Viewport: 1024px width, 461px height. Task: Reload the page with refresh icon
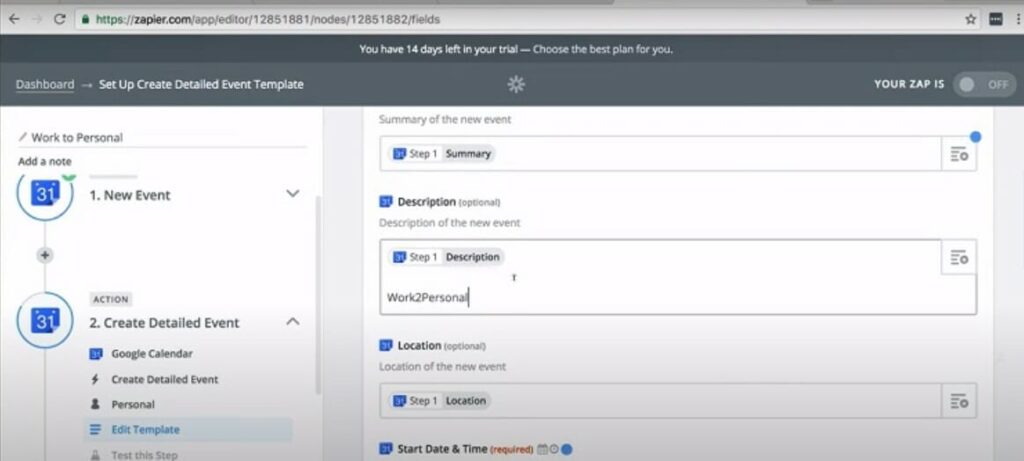tap(59, 19)
